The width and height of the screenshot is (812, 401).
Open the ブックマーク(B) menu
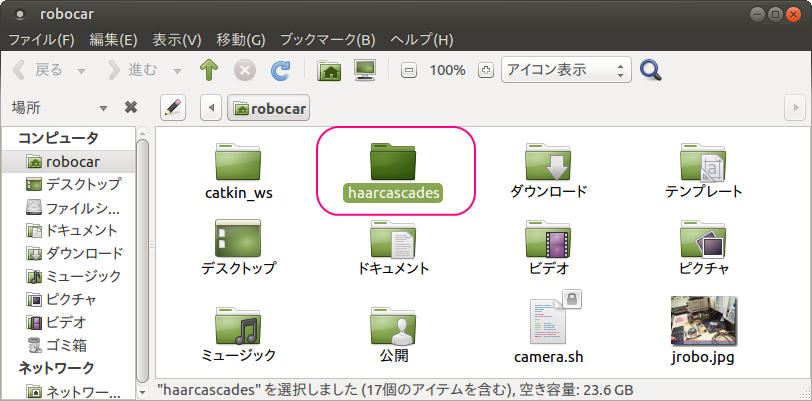327,39
